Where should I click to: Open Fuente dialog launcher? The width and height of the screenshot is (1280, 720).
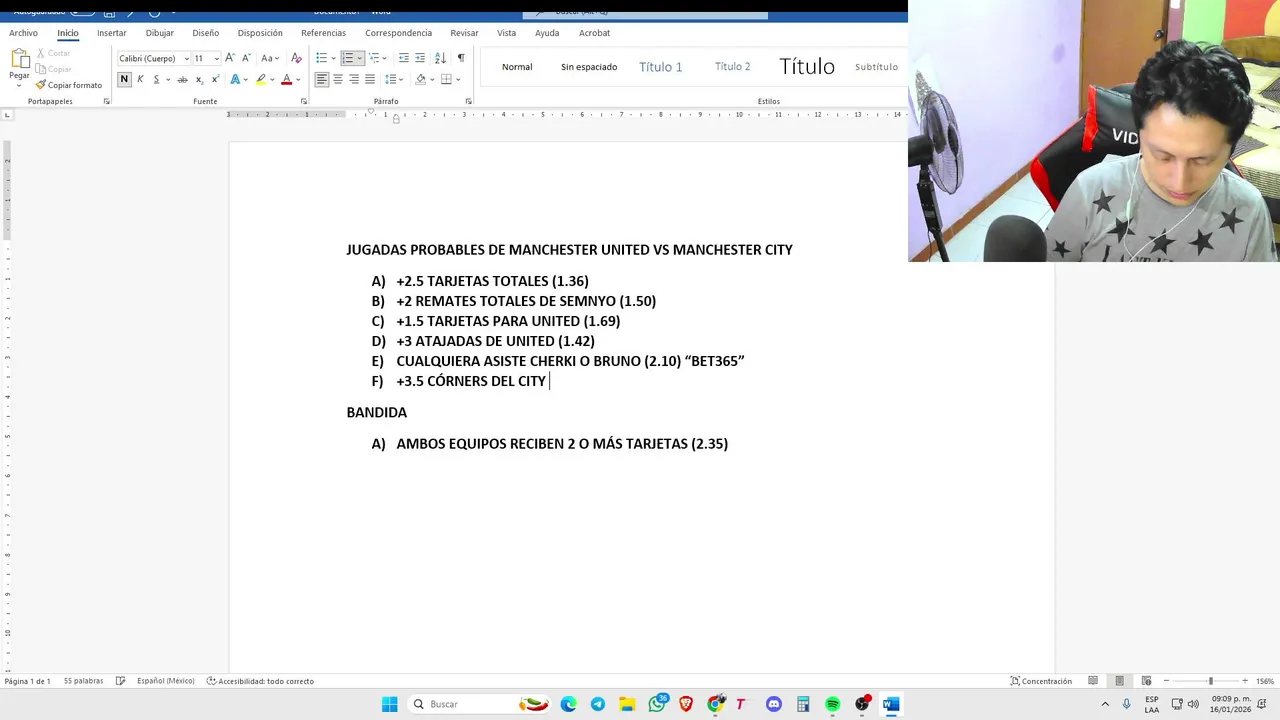[x=304, y=101]
